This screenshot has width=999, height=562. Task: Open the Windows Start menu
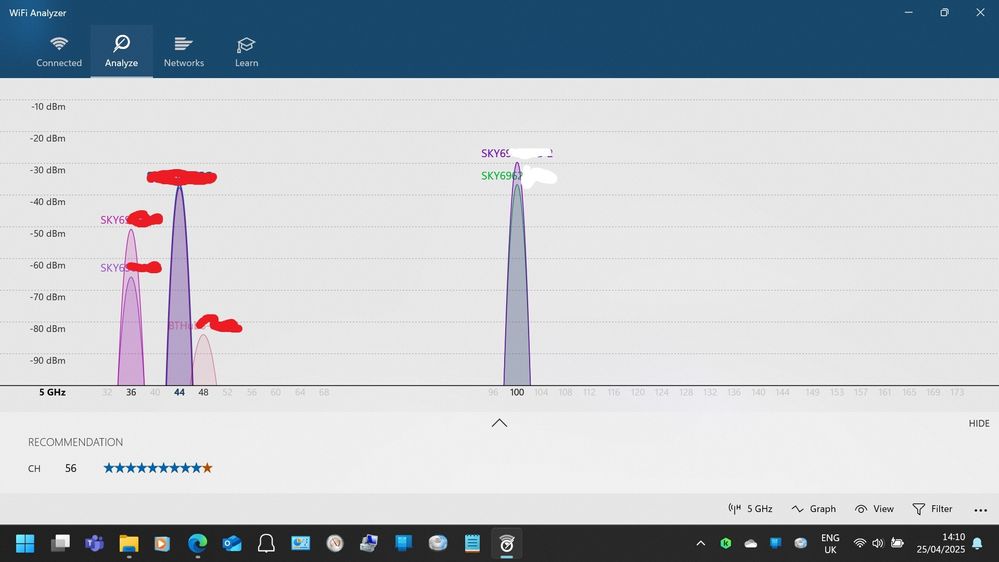coord(25,544)
